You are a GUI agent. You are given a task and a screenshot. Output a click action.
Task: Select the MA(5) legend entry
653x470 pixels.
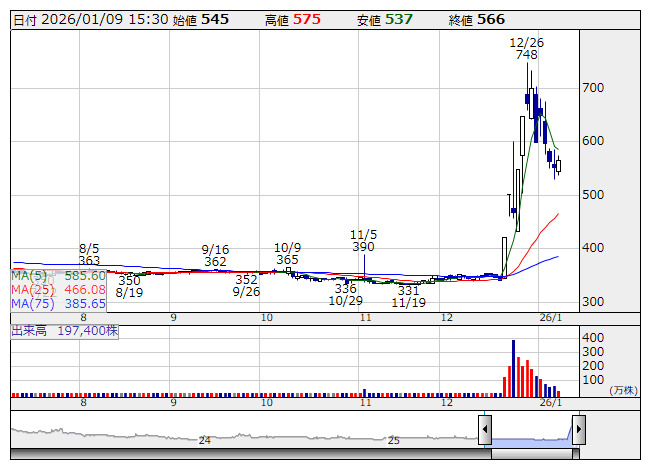(58, 275)
